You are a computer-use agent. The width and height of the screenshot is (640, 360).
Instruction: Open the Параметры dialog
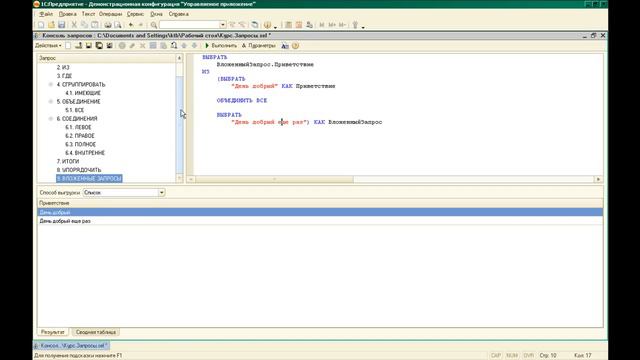click(259, 46)
